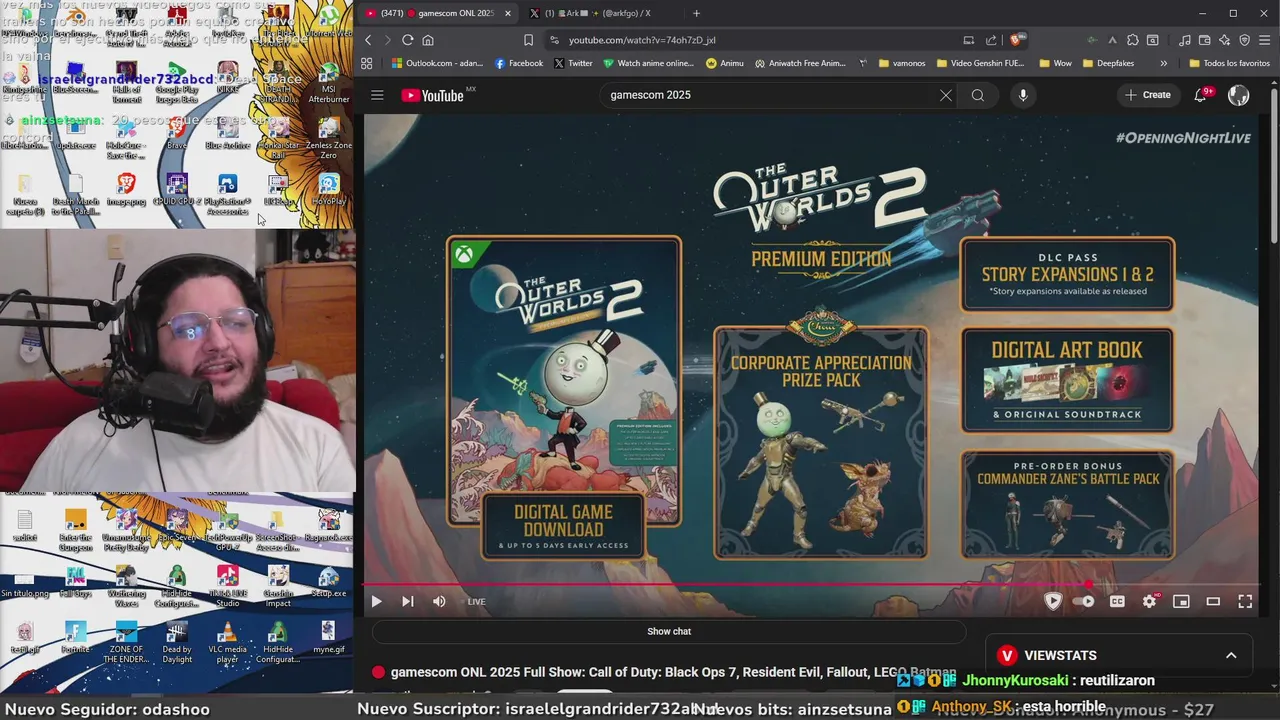Go back in browser history
1280x720 pixels.
pos(368,40)
